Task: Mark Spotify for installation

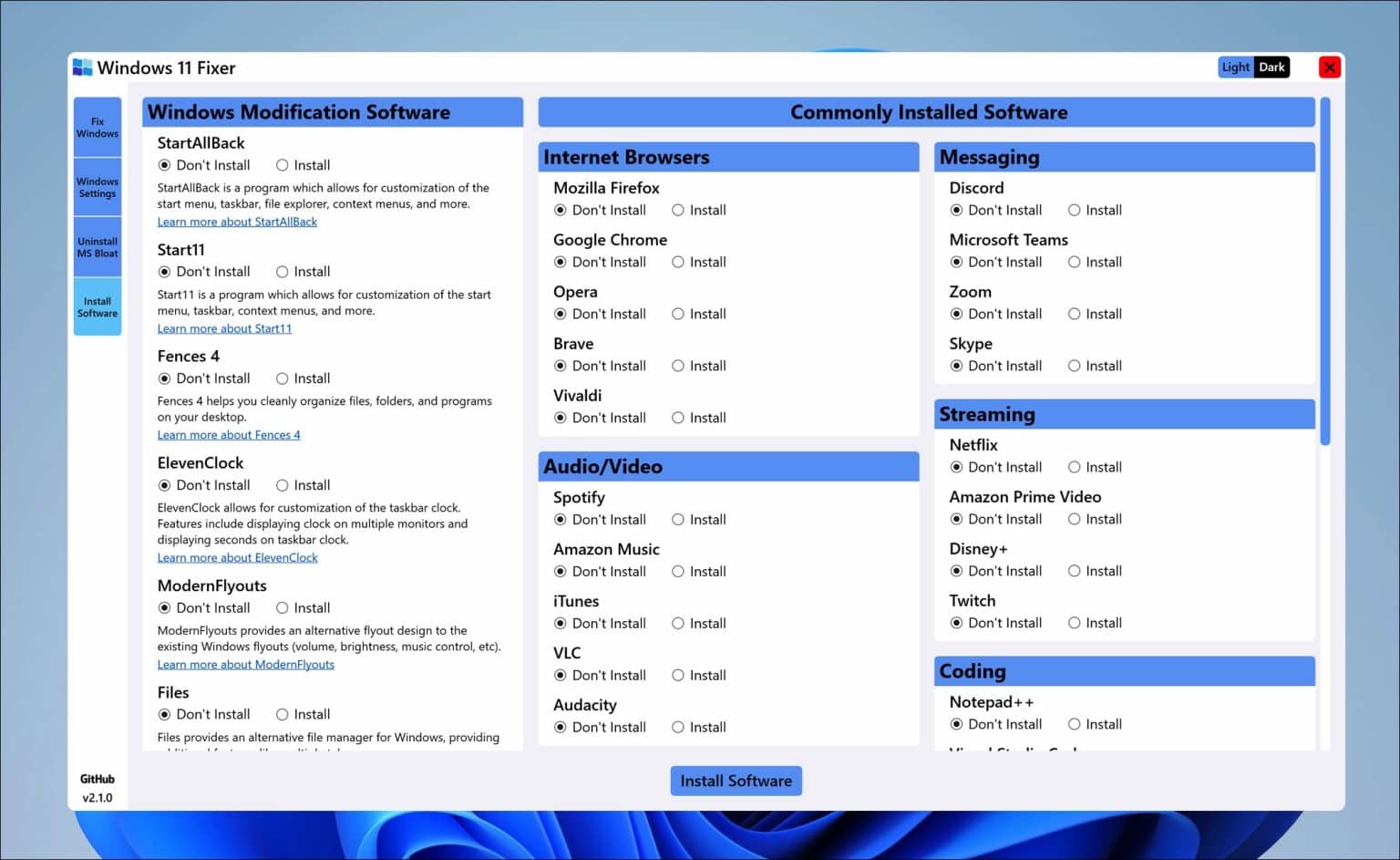Action: pyautogui.click(x=678, y=519)
